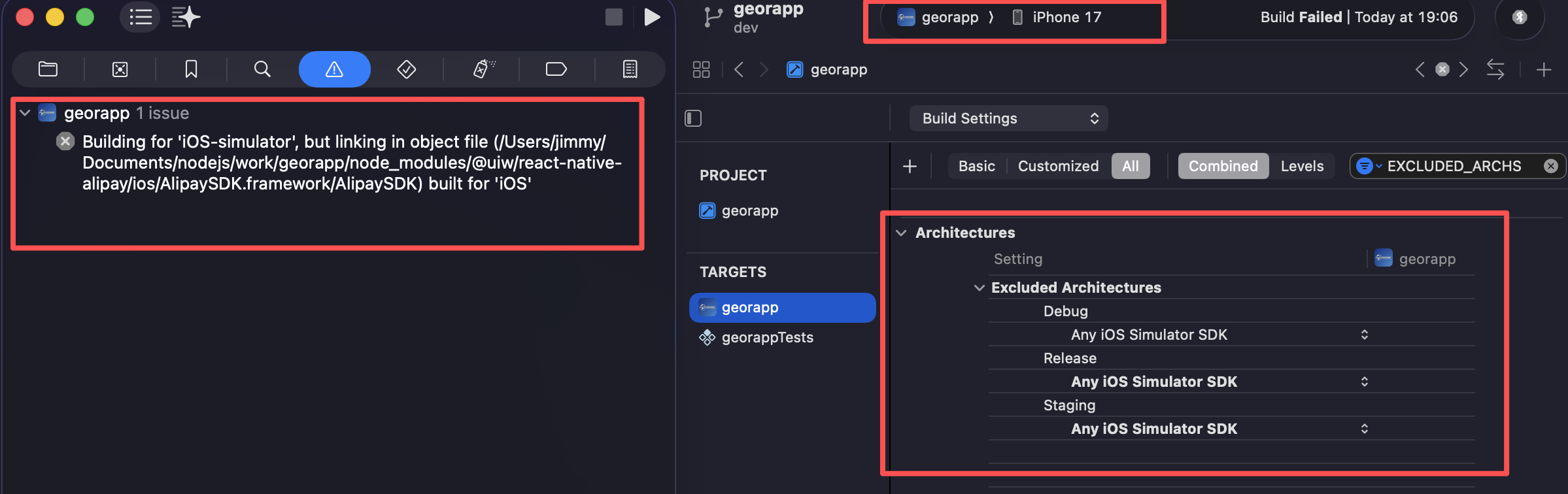1568x494 pixels.
Task: Collapse the Architectures section
Action: pyautogui.click(x=901, y=233)
